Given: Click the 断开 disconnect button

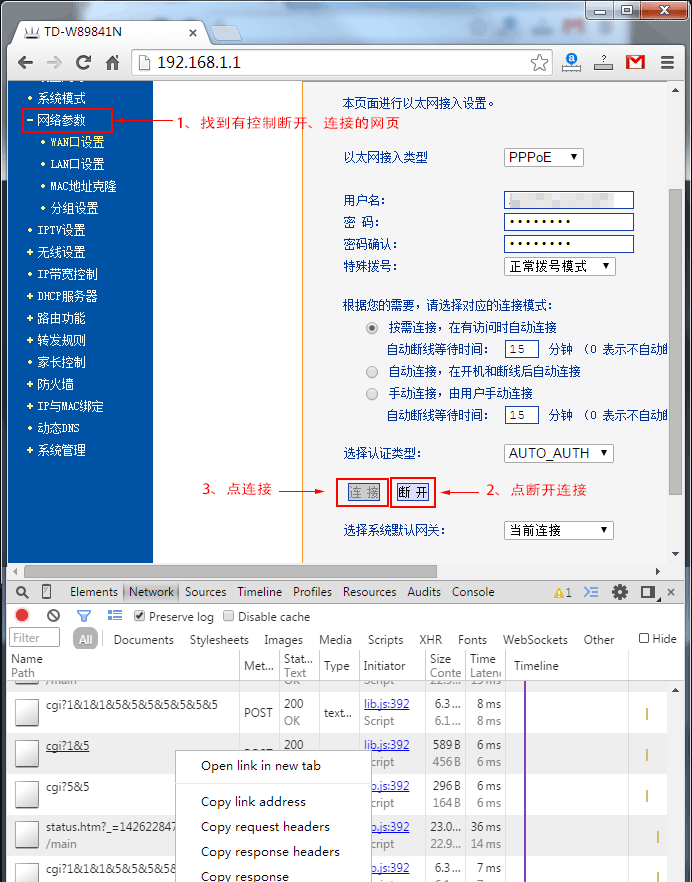Looking at the screenshot, I should tap(412, 492).
